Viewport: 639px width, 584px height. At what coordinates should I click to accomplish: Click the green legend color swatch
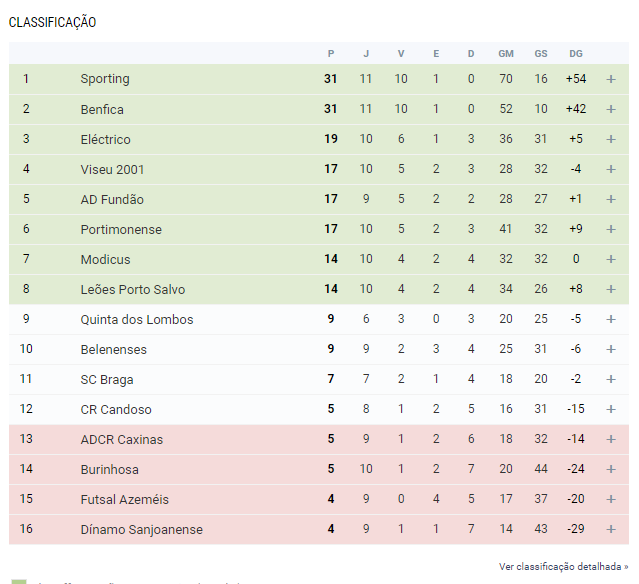coord(19,582)
